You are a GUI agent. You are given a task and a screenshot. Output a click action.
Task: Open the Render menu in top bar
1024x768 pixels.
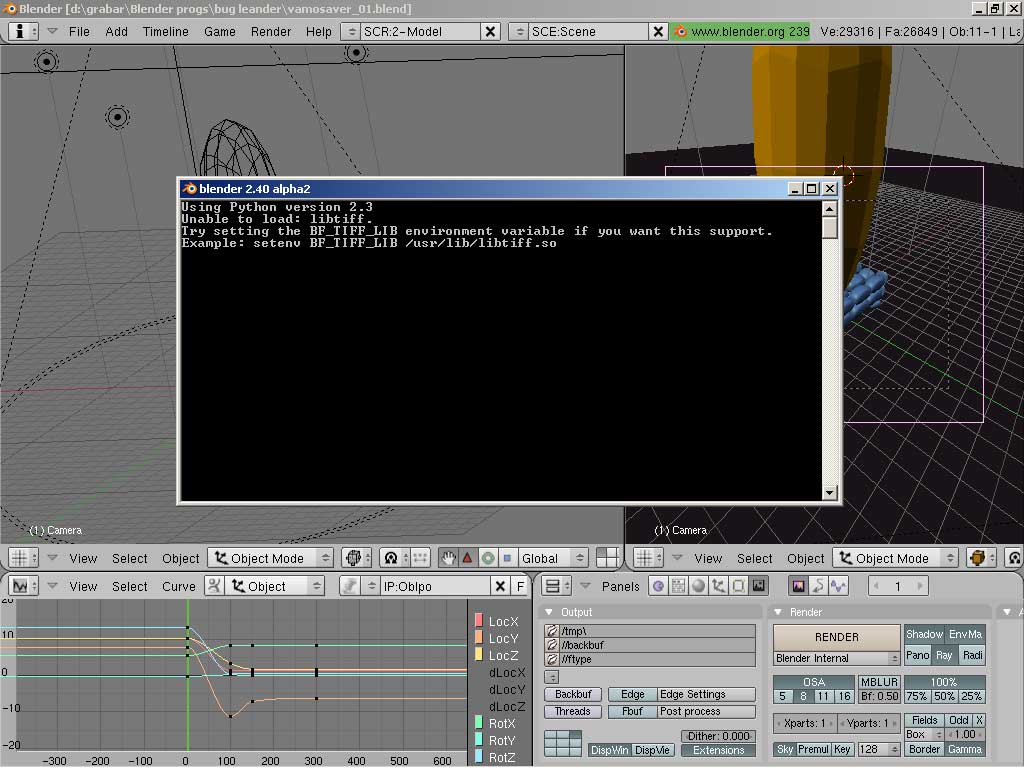[x=270, y=31]
